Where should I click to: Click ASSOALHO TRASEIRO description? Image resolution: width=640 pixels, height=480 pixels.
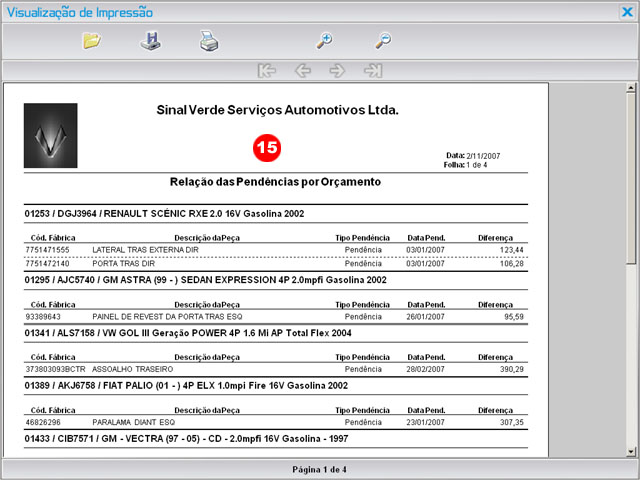click(133, 369)
